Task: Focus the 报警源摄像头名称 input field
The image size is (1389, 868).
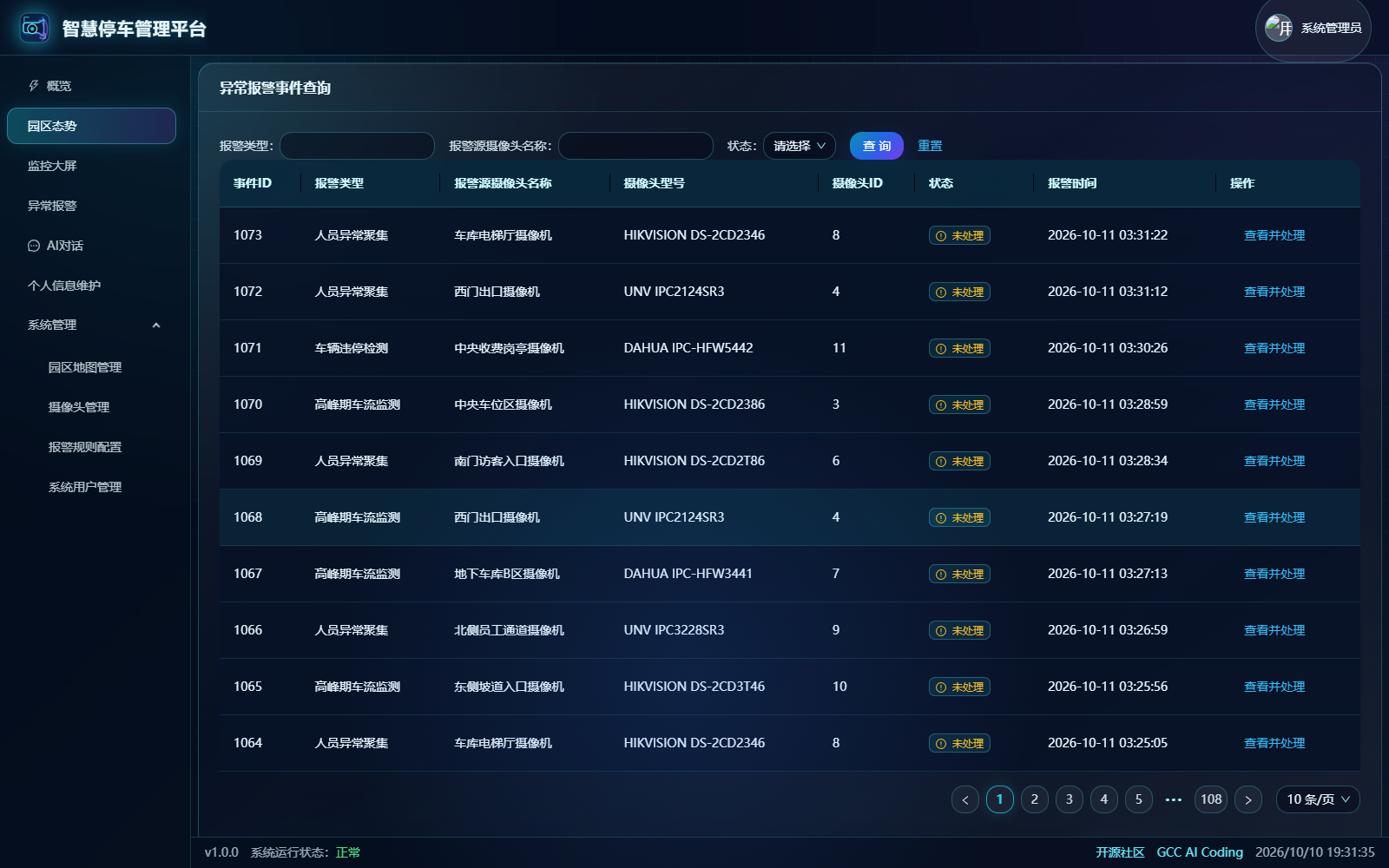Action: 635,146
